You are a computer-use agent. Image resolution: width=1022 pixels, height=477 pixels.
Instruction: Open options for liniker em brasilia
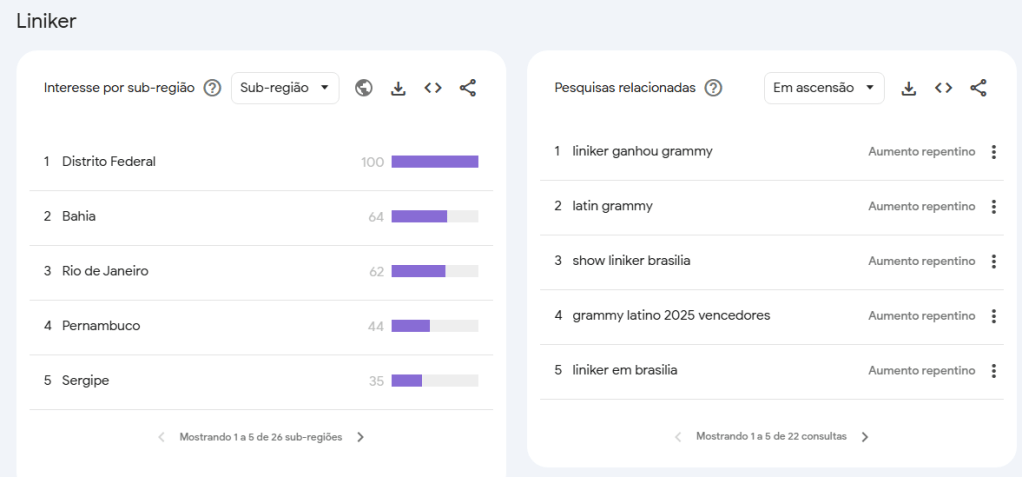click(993, 371)
